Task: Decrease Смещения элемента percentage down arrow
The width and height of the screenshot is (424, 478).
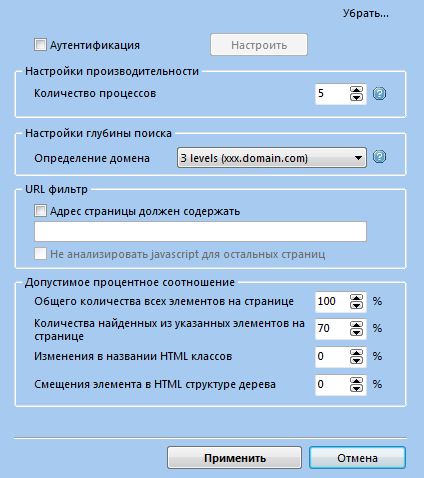Action: click(x=356, y=388)
